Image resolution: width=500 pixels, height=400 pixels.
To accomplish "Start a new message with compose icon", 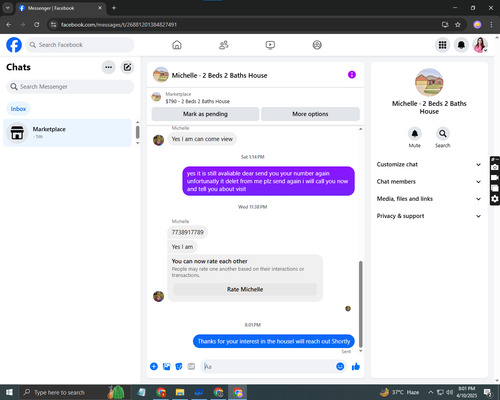I will pyautogui.click(x=127, y=67).
